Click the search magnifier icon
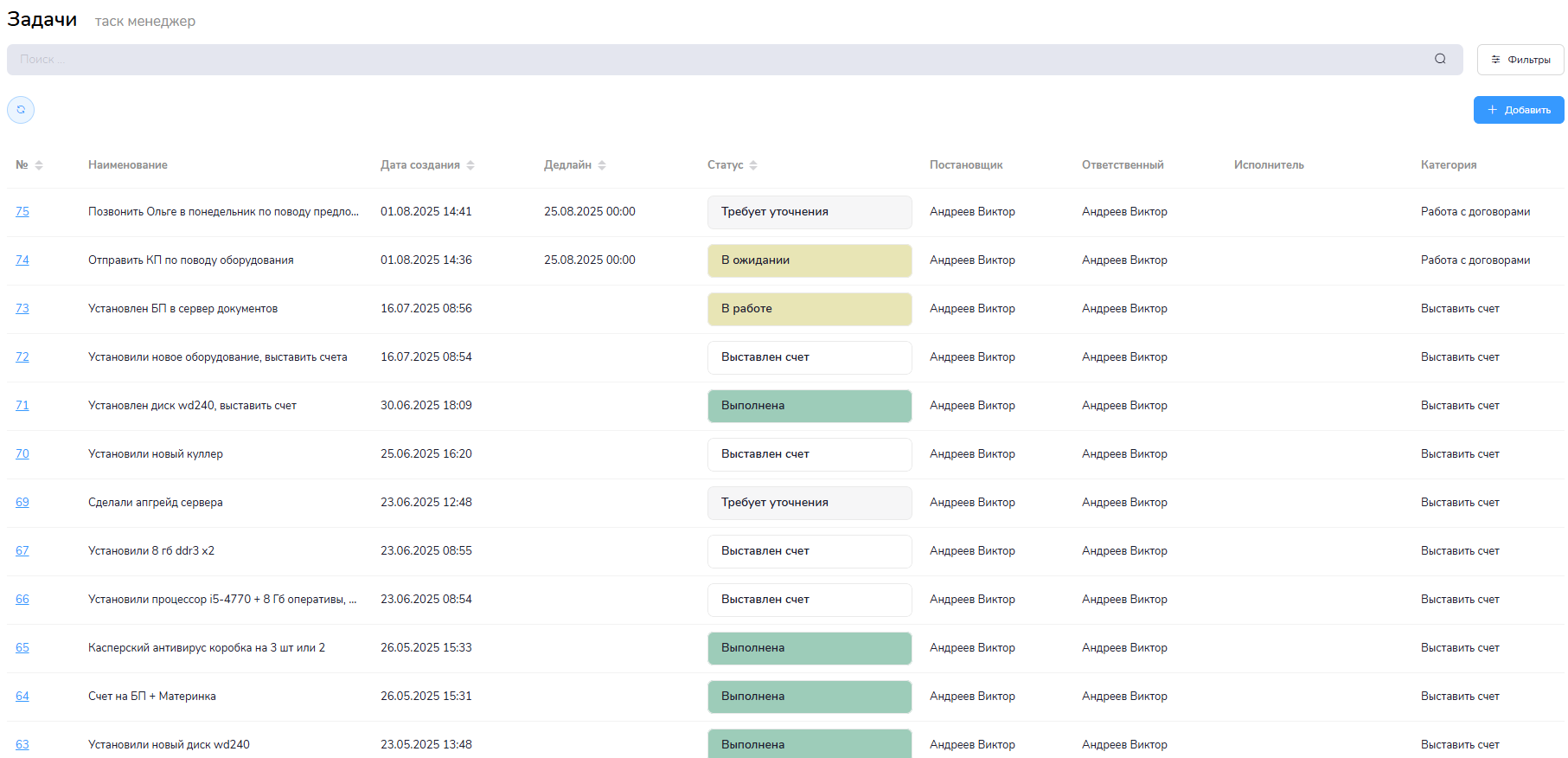This screenshot has width=1568, height=758. 1440,59
